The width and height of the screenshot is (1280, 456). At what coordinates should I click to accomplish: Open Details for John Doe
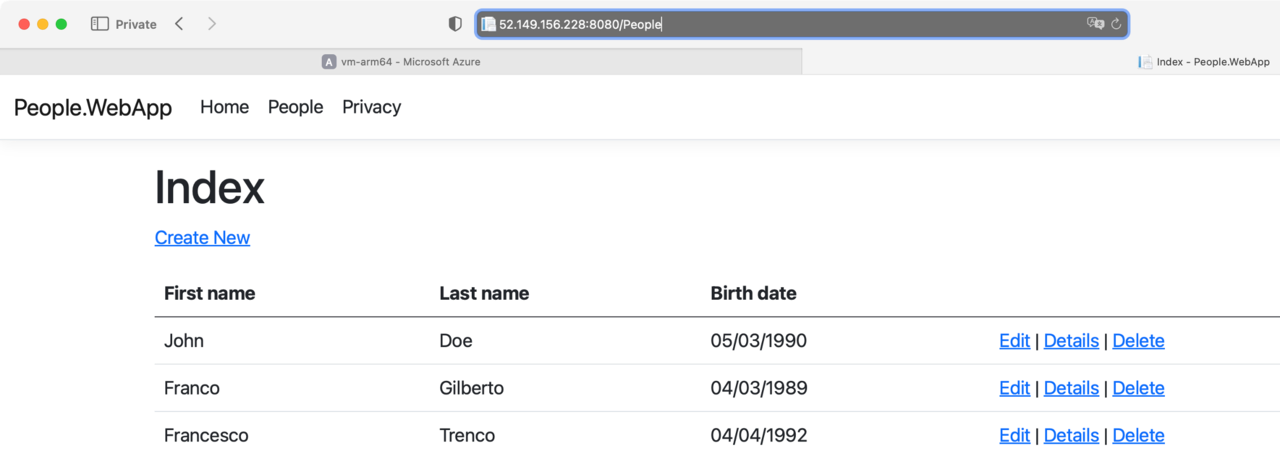tap(1071, 341)
